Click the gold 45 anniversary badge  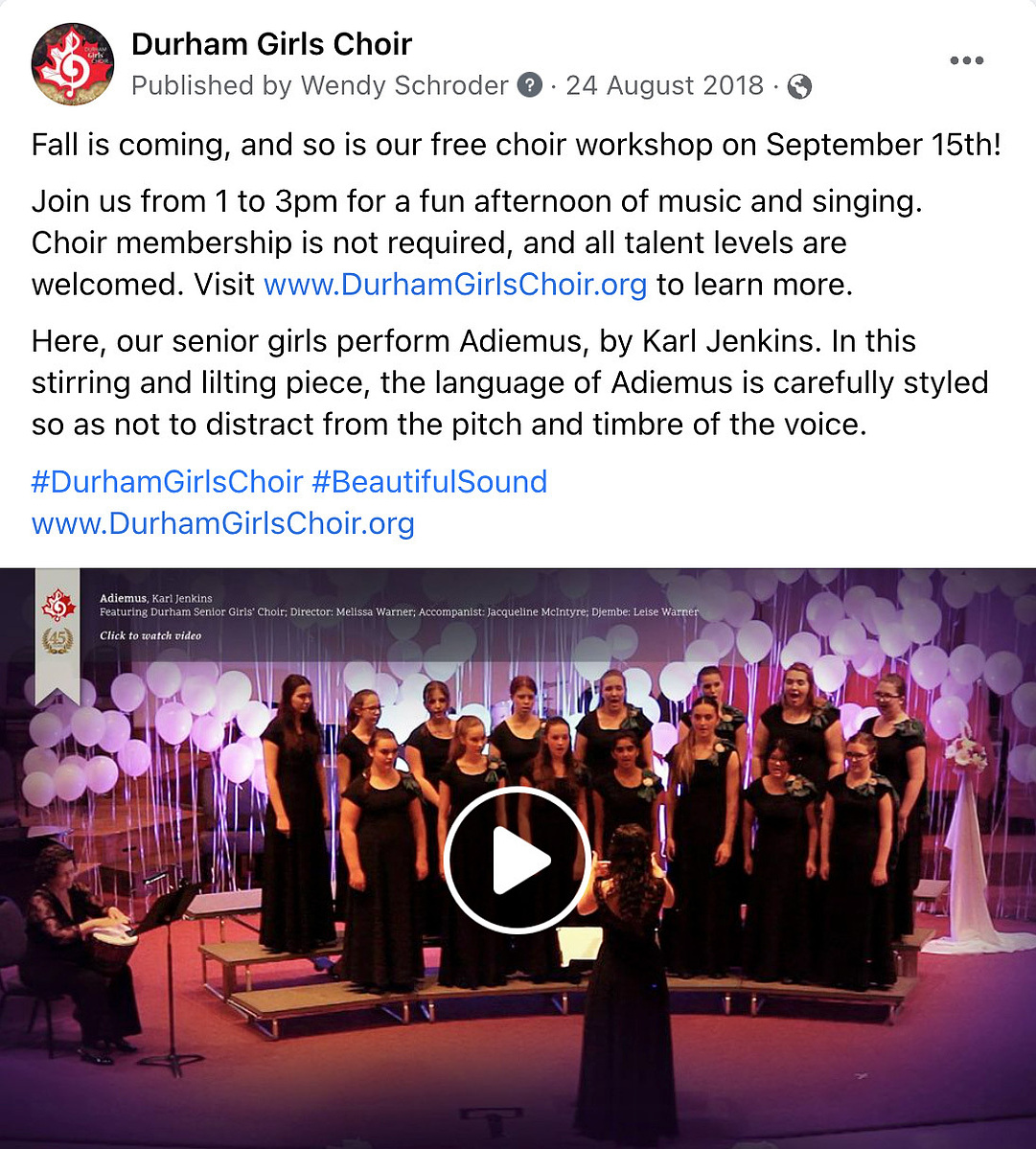pyautogui.click(x=58, y=641)
